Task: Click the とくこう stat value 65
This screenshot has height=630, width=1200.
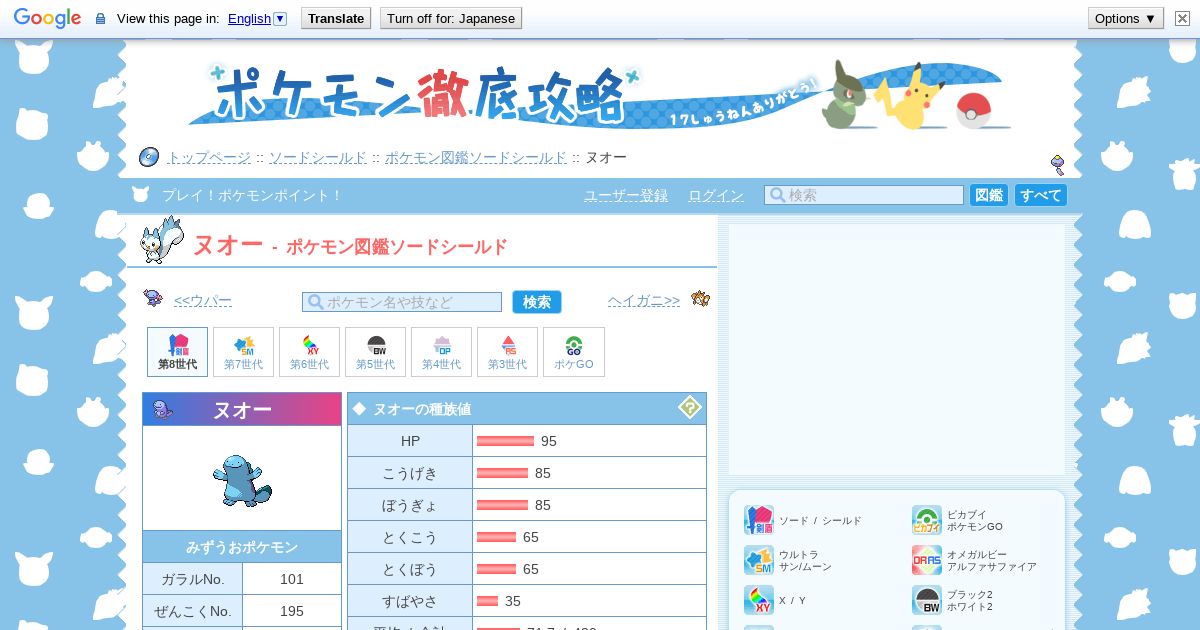Action: [531, 537]
